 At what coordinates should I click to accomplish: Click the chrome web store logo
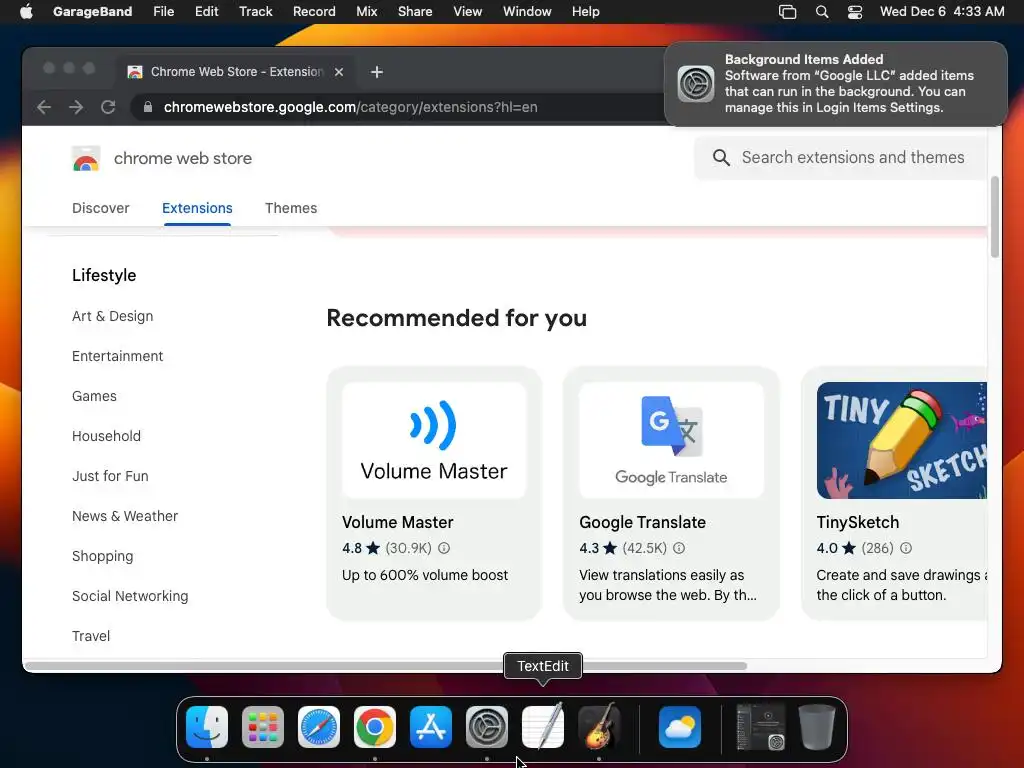click(x=86, y=158)
